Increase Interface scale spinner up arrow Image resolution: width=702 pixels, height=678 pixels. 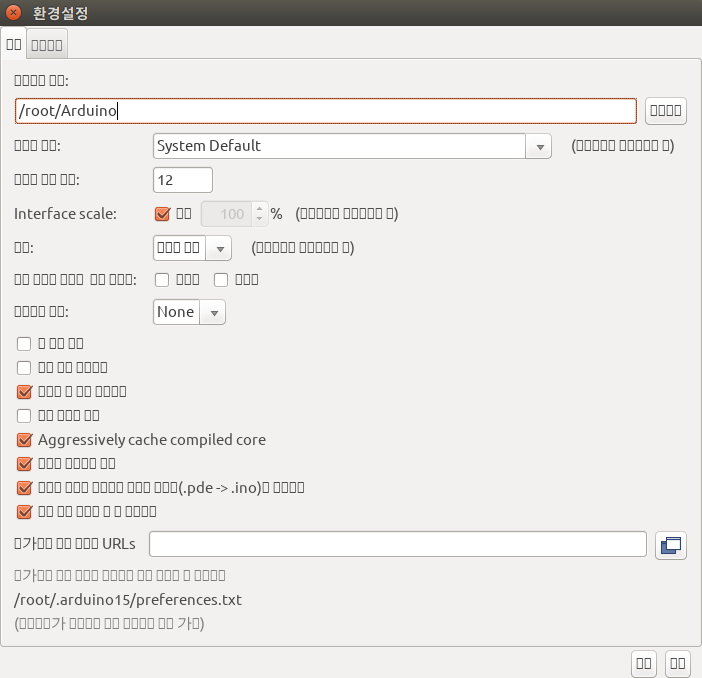point(259,209)
